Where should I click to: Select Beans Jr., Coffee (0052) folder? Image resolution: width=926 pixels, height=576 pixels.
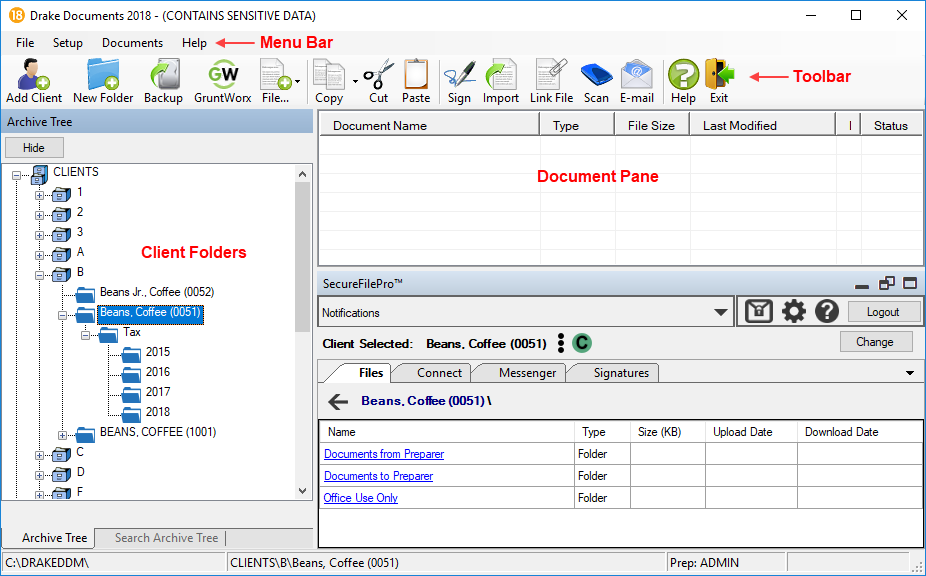(156, 292)
